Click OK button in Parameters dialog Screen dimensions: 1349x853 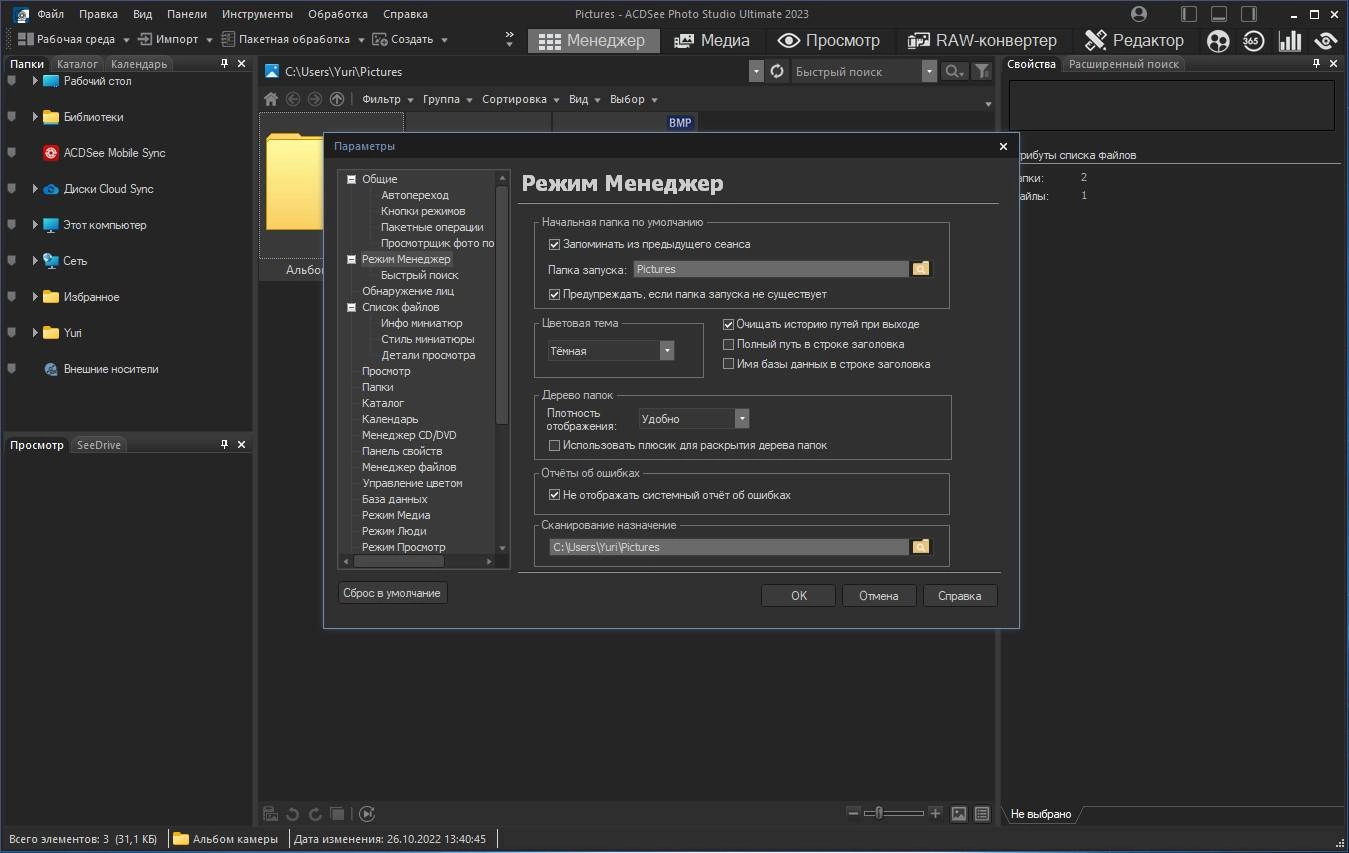click(798, 595)
